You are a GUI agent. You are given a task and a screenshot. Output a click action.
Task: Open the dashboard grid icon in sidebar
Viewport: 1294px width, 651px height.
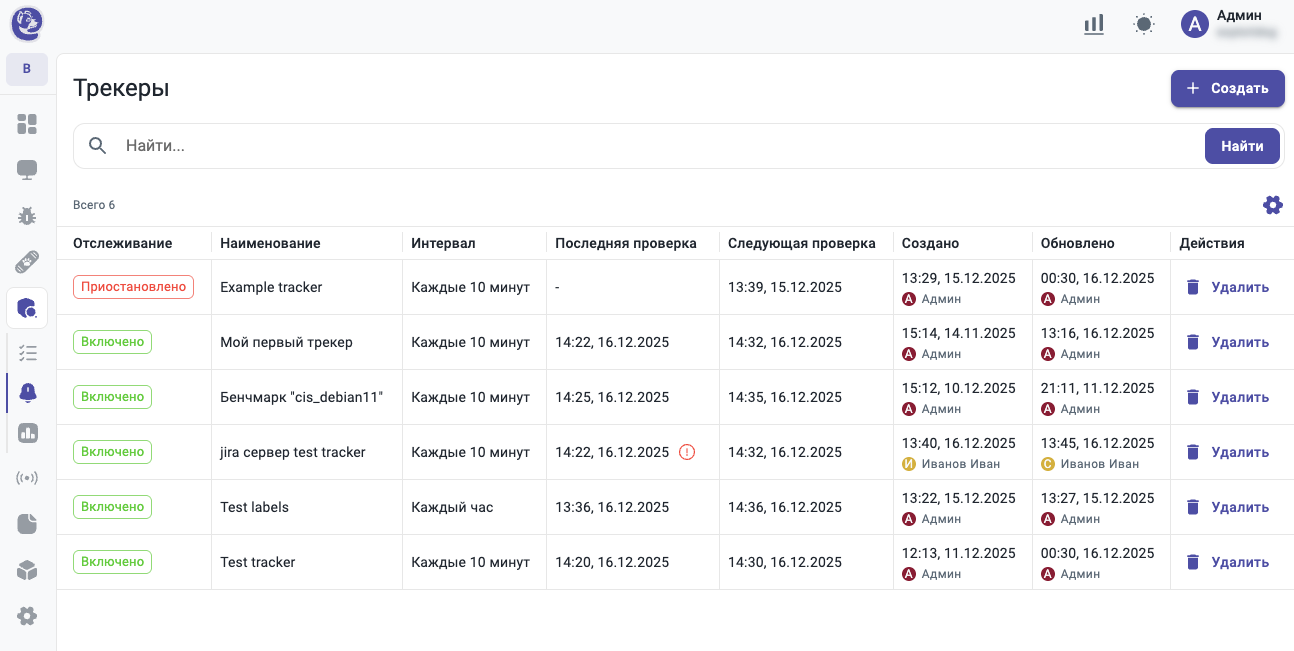tap(27, 124)
